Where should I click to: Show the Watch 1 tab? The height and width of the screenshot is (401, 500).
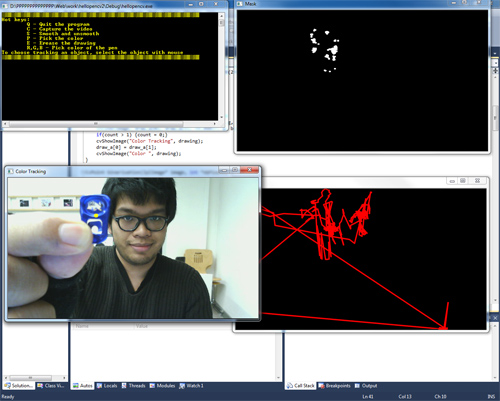[191, 386]
